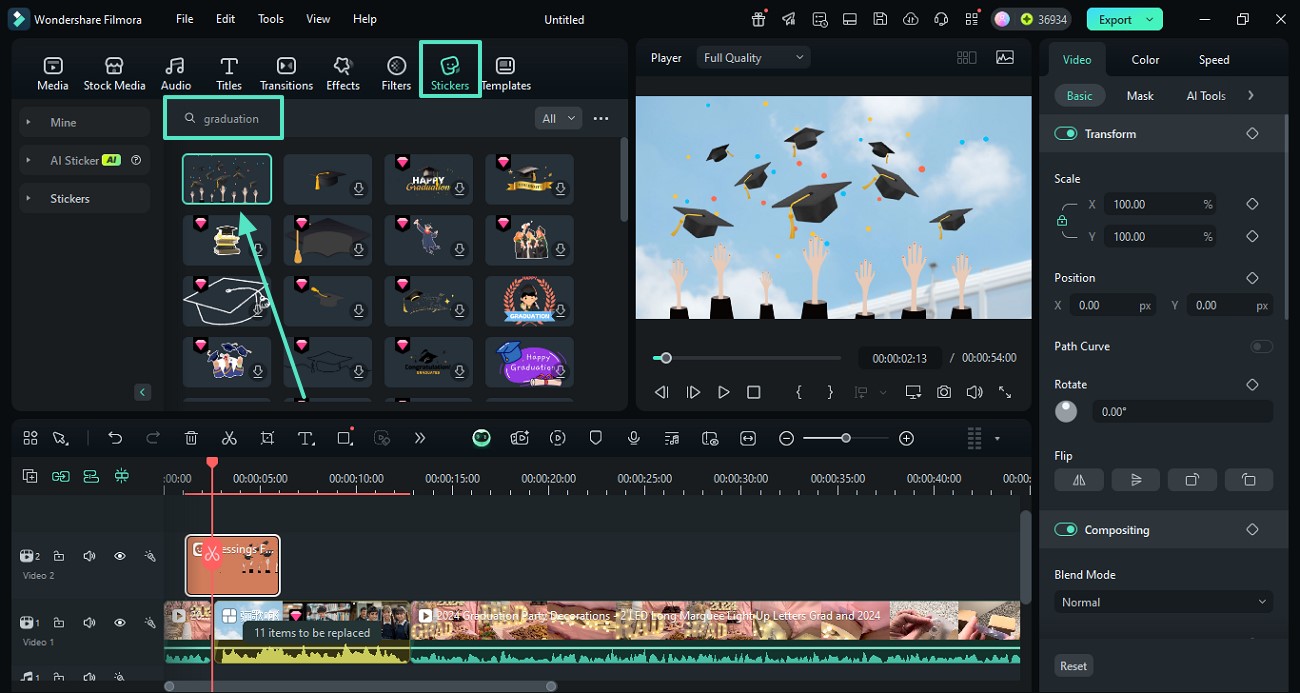Select the Graduation badge sticker thumbnail
1300x693 pixels.
pyautogui.click(x=529, y=301)
